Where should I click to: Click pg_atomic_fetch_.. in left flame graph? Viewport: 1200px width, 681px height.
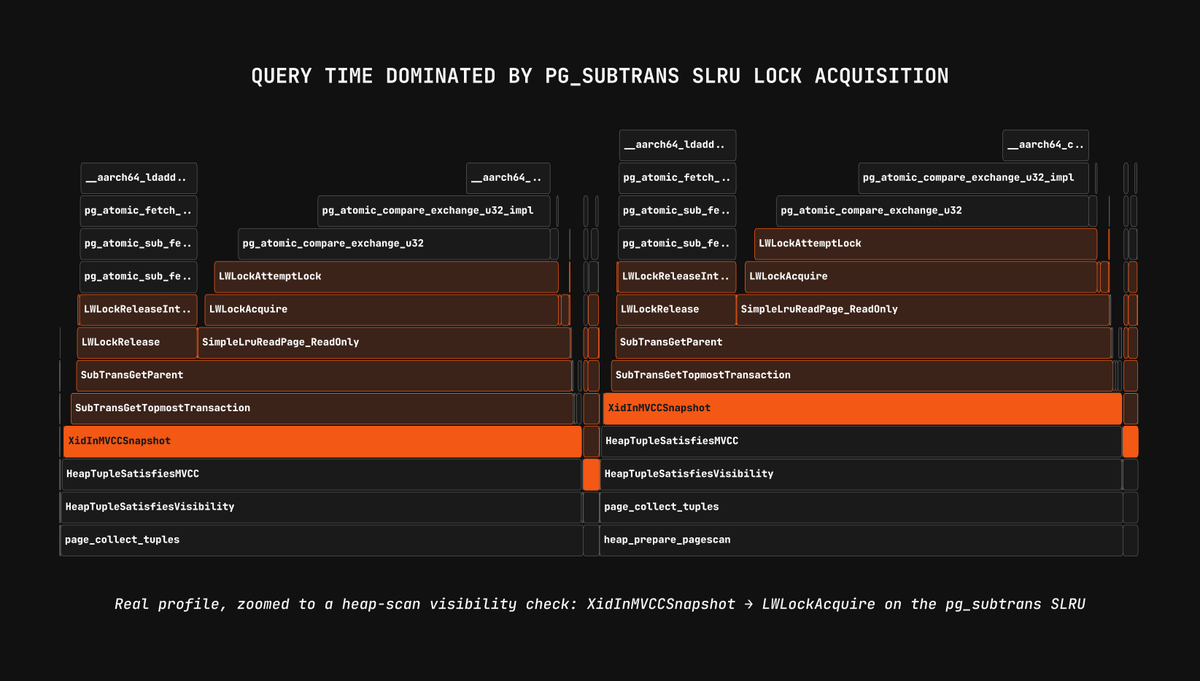point(139,211)
